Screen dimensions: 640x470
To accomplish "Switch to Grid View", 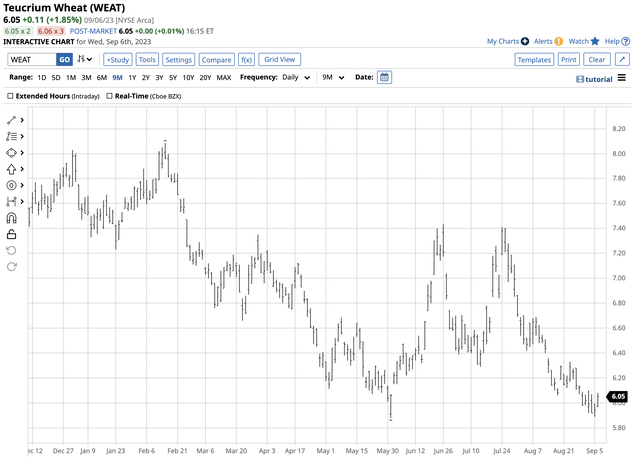I will [280, 60].
